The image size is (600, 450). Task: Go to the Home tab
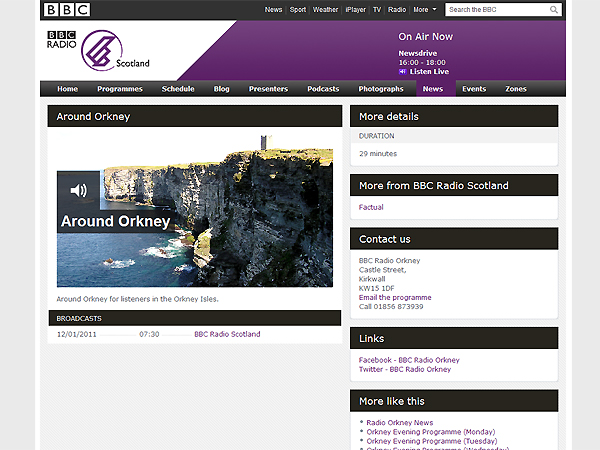tap(67, 89)
